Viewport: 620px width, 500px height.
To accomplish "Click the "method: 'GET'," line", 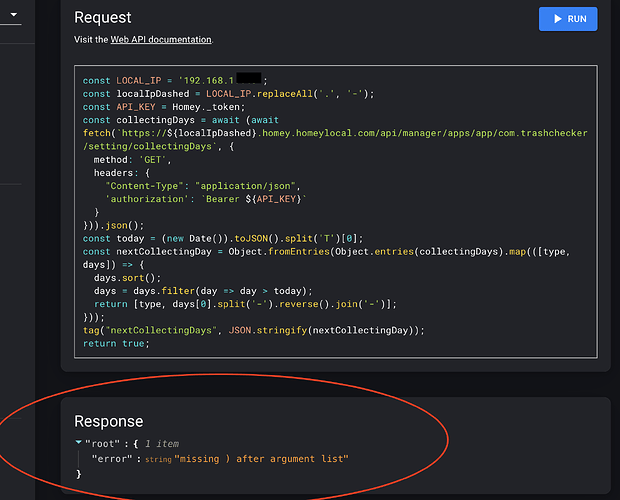I will click(x=132, y=160).
